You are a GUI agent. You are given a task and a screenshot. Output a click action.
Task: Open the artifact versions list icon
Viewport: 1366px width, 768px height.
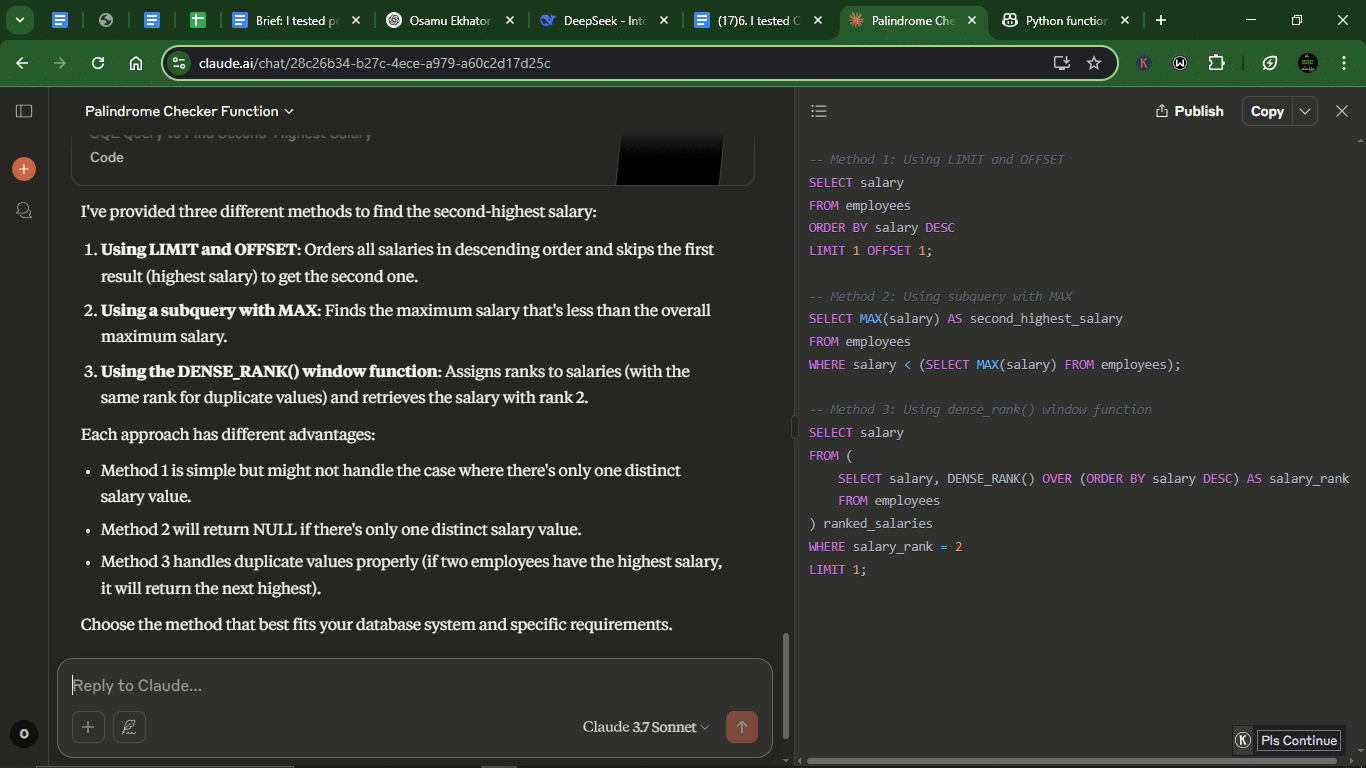point(819,111)
